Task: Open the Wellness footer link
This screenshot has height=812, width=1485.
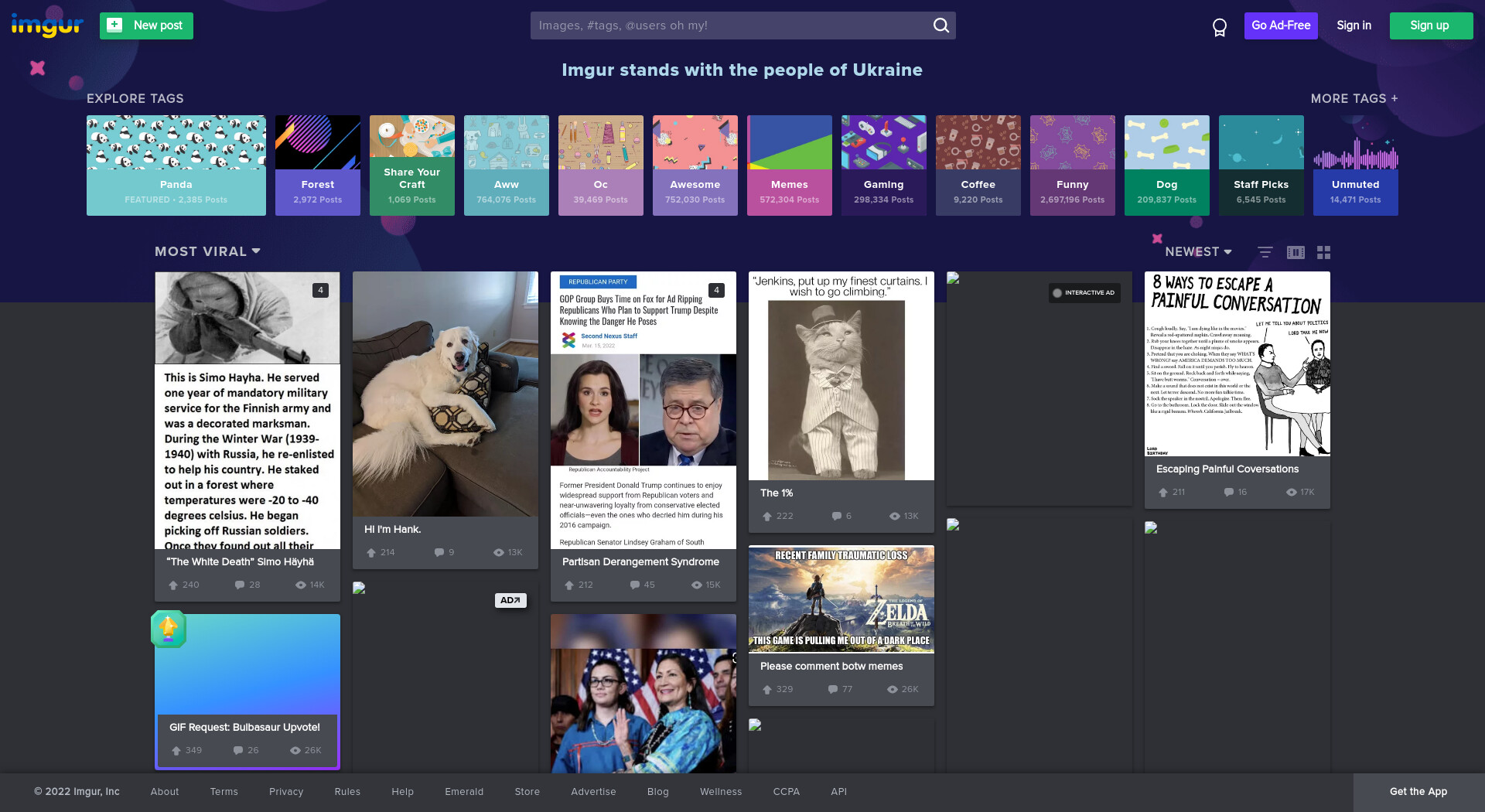Action: point(721,792)
